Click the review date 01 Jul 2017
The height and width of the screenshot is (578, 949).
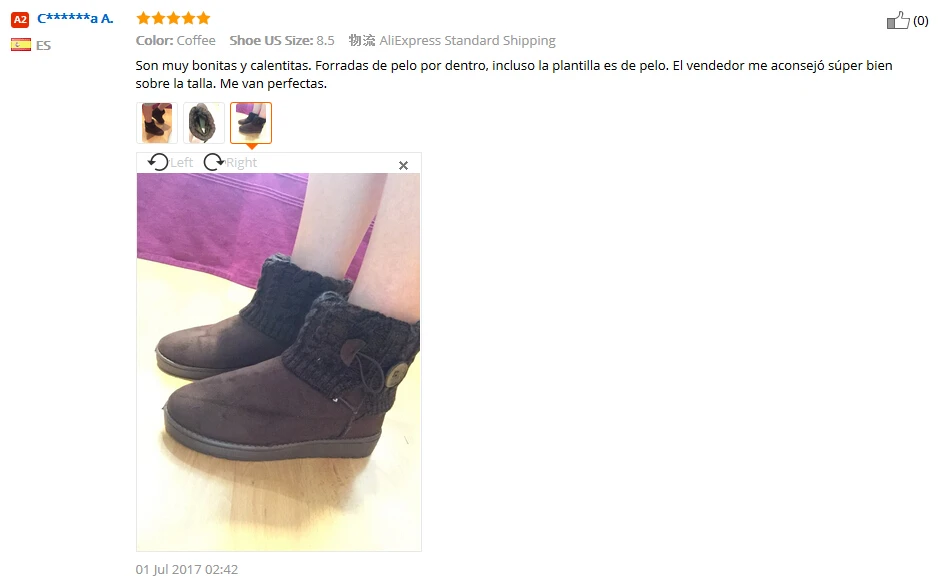(187, 570)
